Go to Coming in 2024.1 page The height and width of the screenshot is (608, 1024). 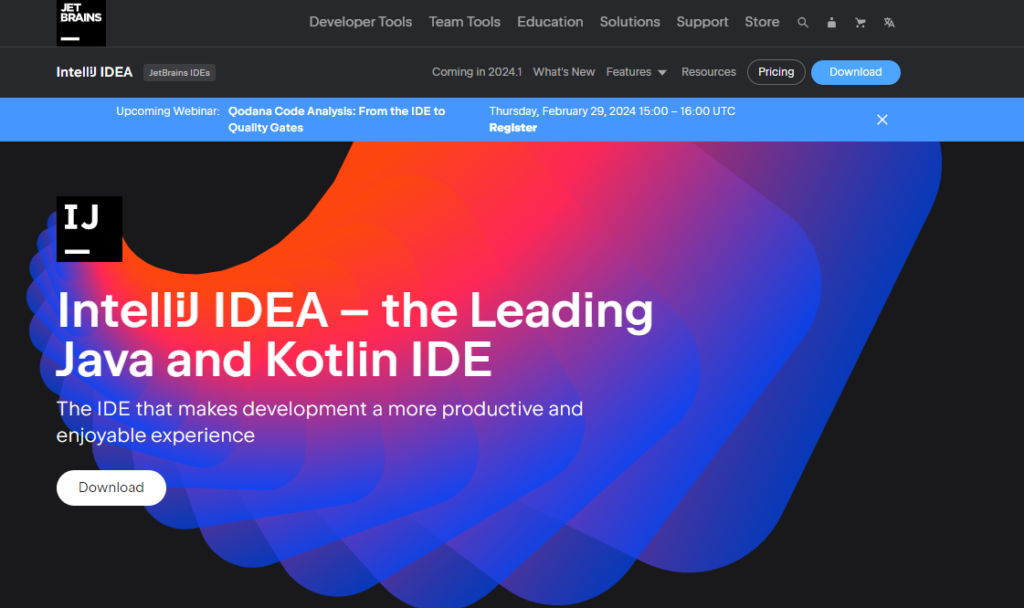(x=477, y=72)
